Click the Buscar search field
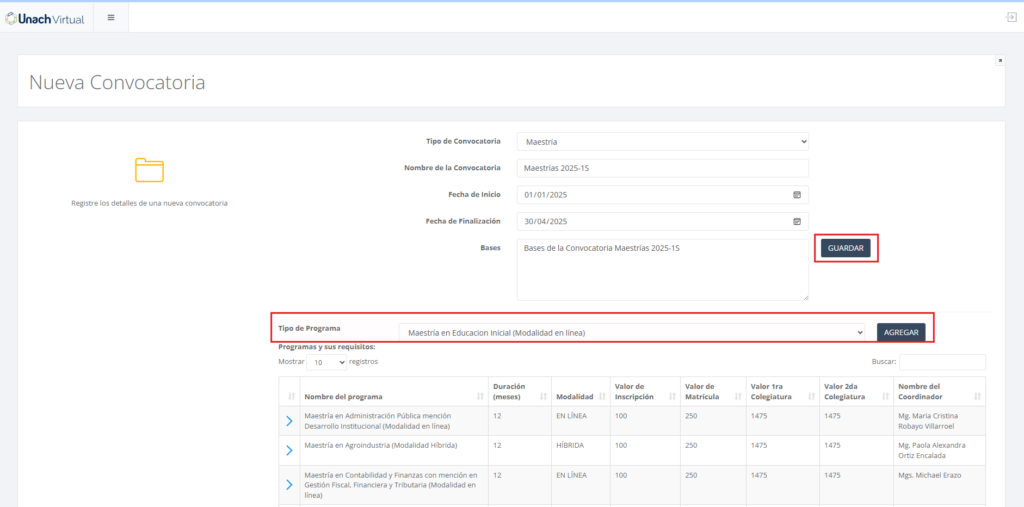 [x=942, y=362]
